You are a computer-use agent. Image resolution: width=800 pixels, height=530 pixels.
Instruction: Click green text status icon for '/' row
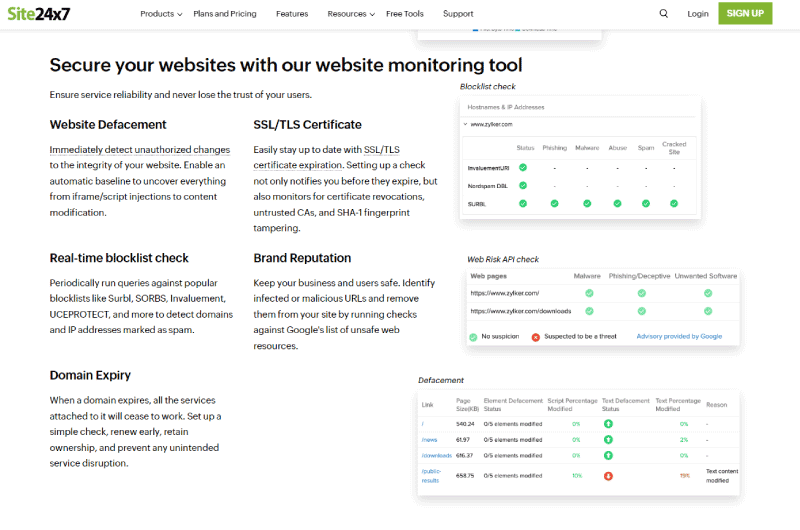(608, 424)
